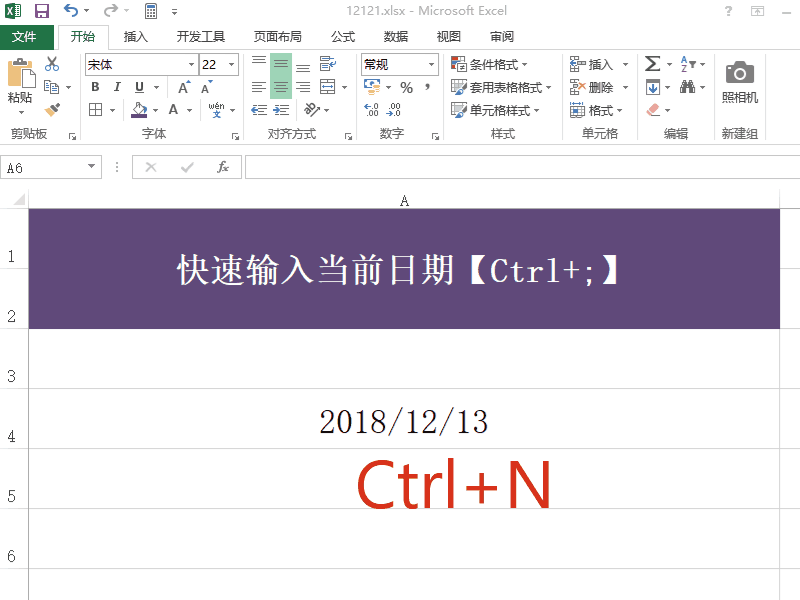Click the AutoSum Σ icon
This screenshot has height=600, width=800.
[651, 63]
